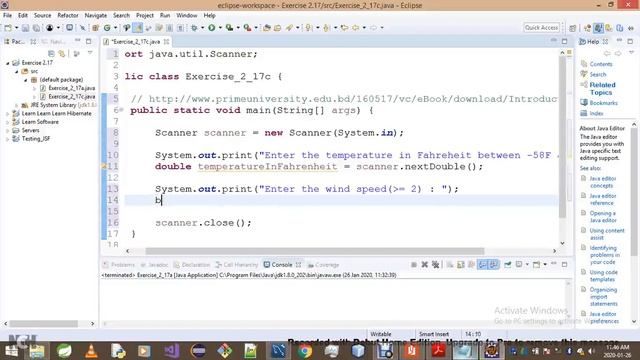Open the File menu
The image size is (640, 360).
tap(7, 16)
